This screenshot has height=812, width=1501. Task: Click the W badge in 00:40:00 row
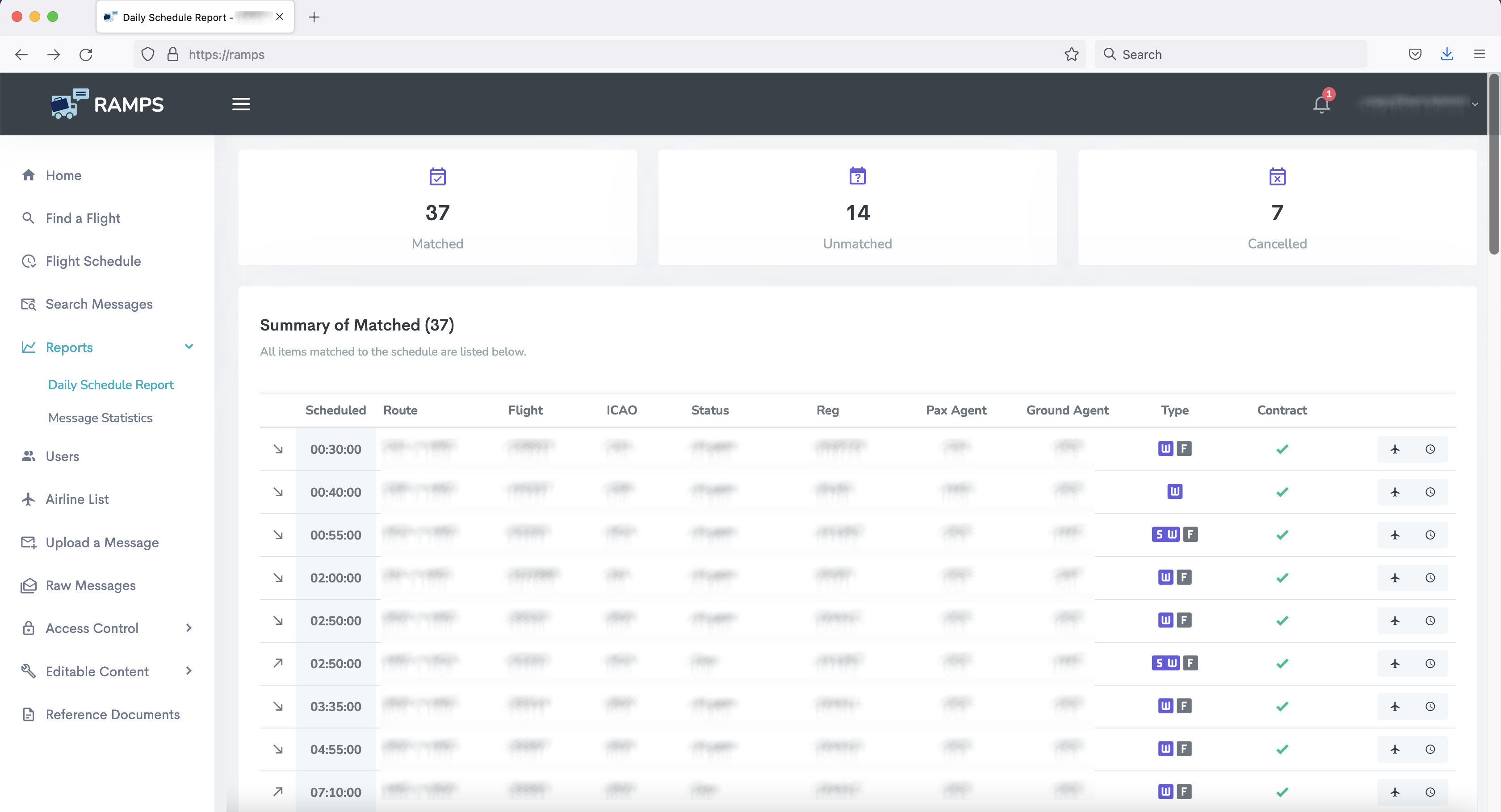pyautogui.click(x=1174, y=492)
